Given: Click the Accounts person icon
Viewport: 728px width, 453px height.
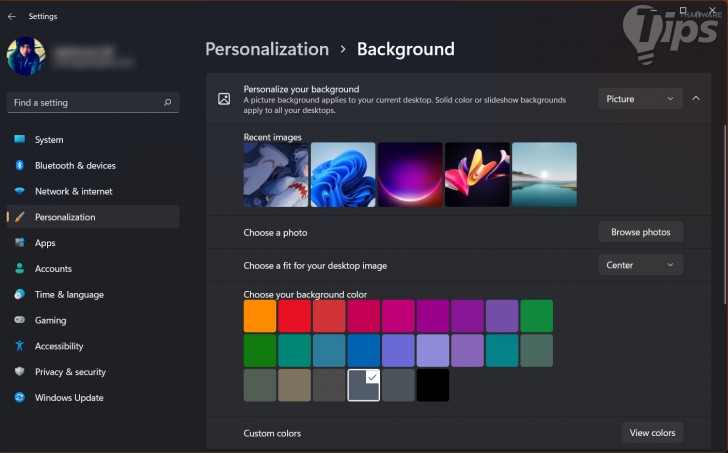Looking at the screenshot, I should [x=20, y=268].
